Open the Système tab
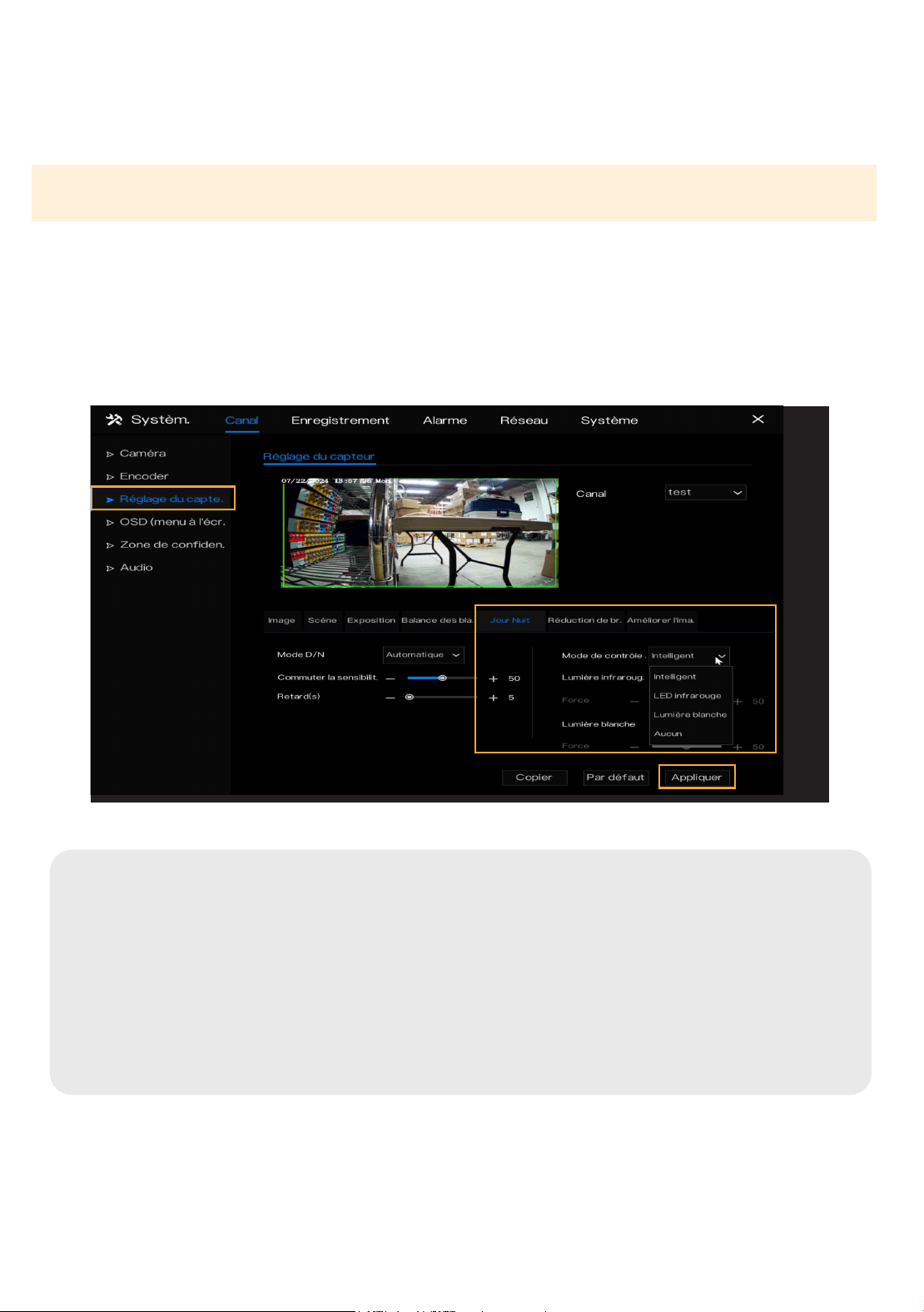Screen dimensions: 924x1312 pos(609,420)
